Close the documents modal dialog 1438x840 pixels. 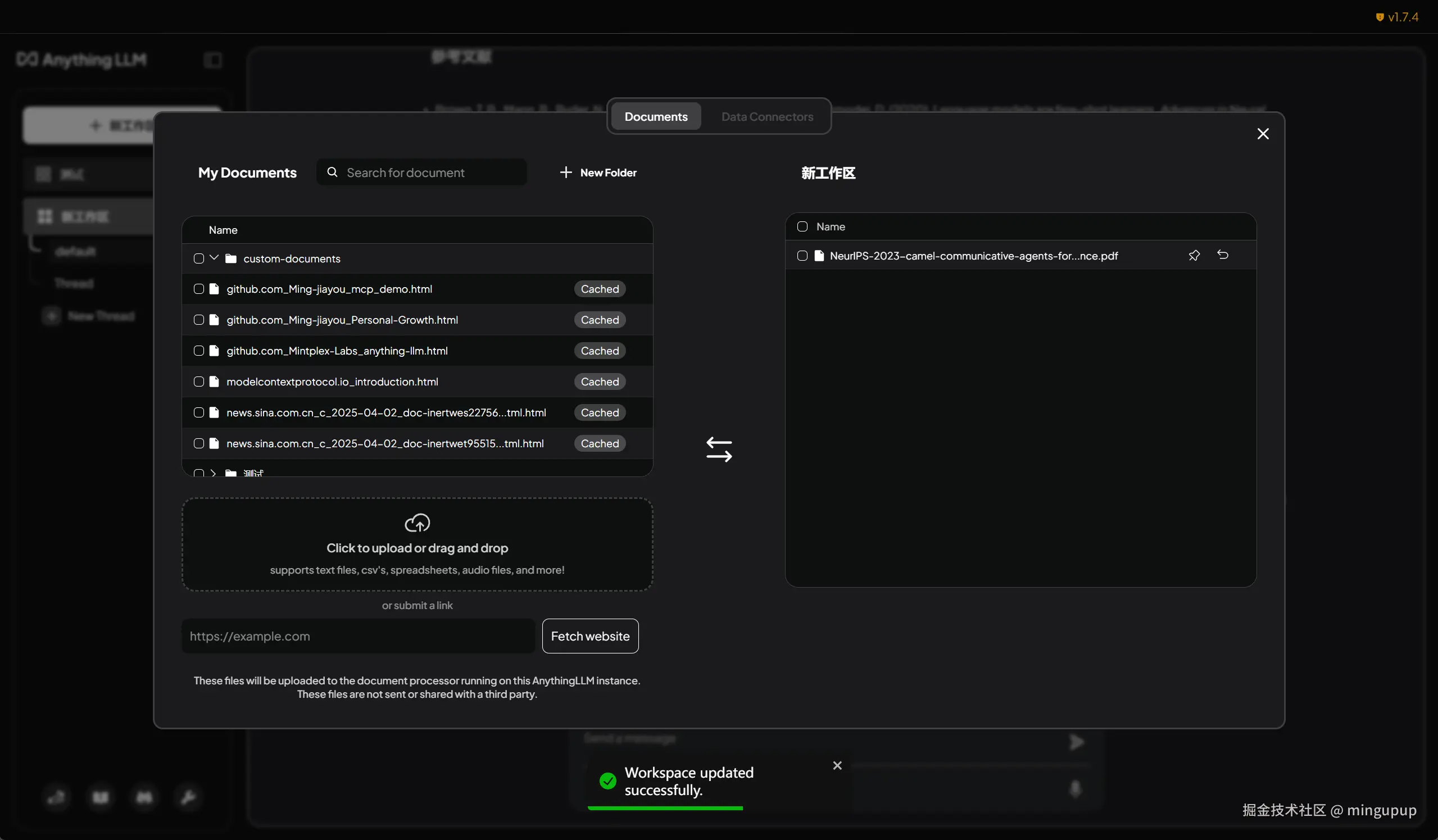(x=1263, y=134)
